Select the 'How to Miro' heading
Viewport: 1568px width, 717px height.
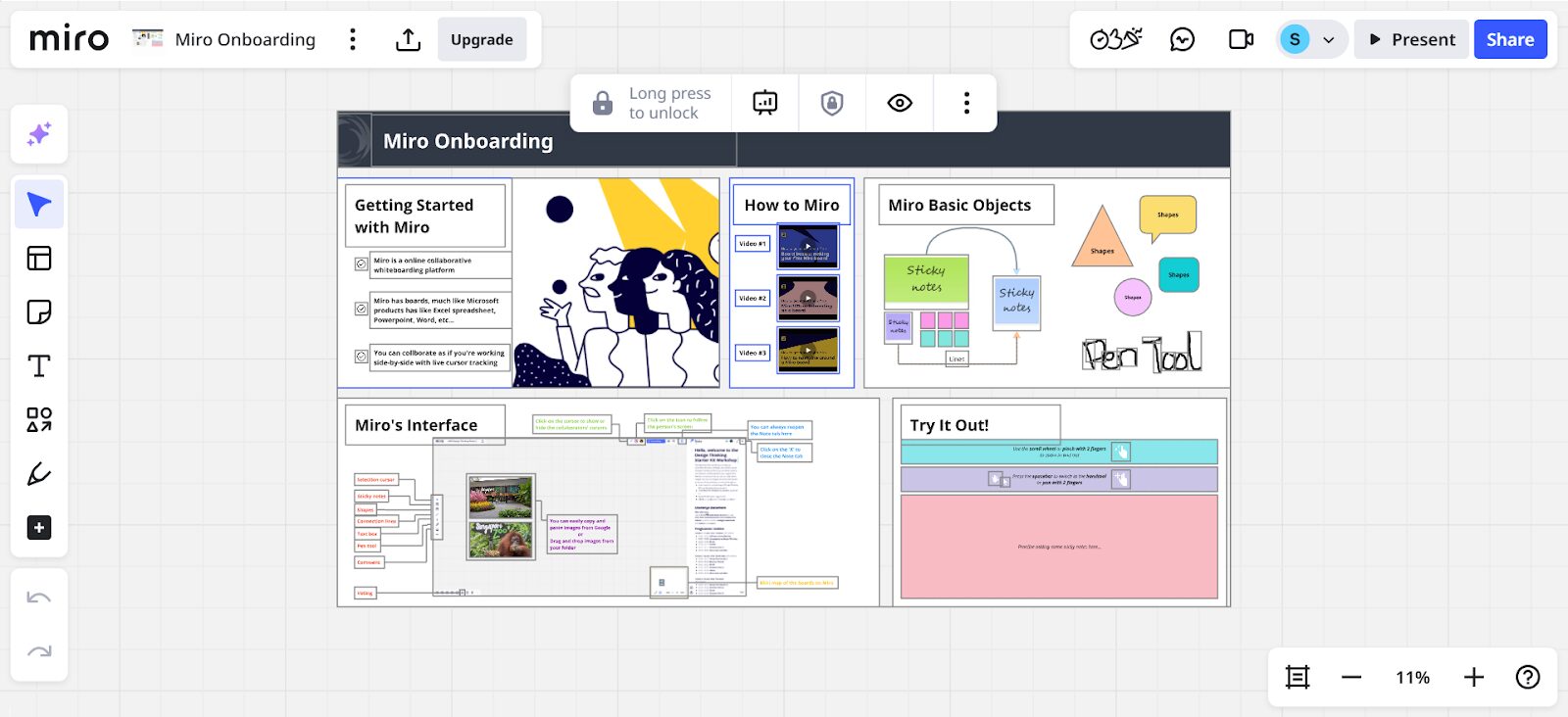(x=792, y=205)
